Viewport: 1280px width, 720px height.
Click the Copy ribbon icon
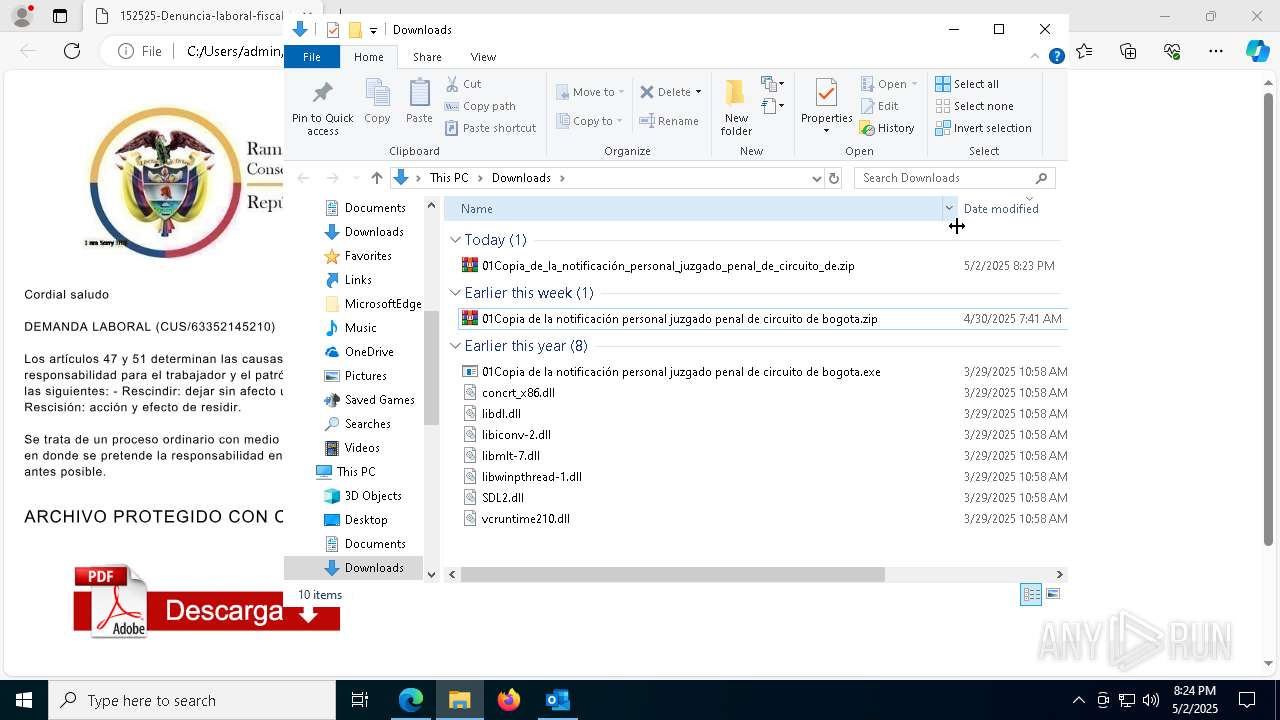377,102
